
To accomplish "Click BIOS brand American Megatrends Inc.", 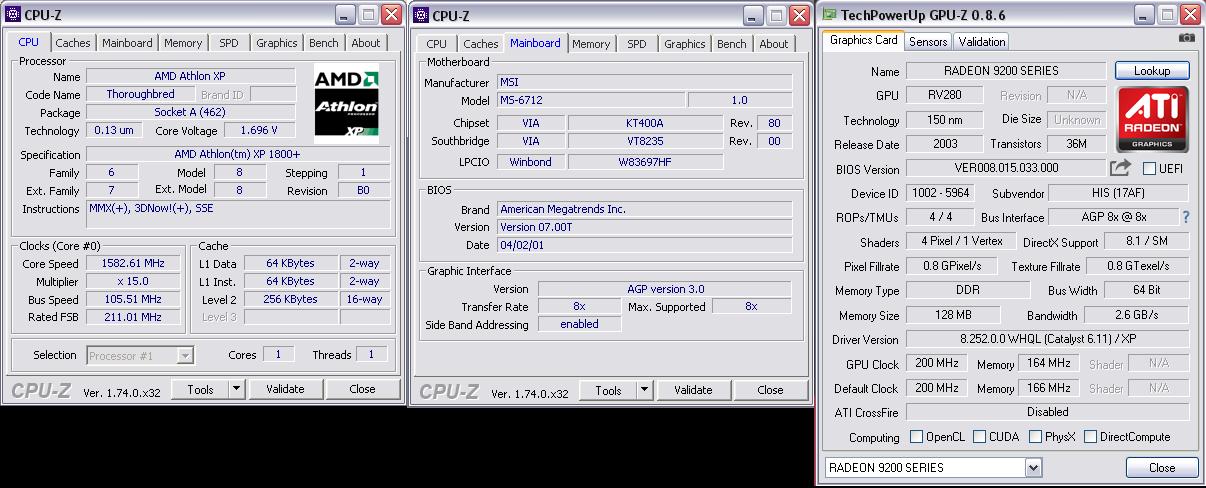I will coord(645,209).
